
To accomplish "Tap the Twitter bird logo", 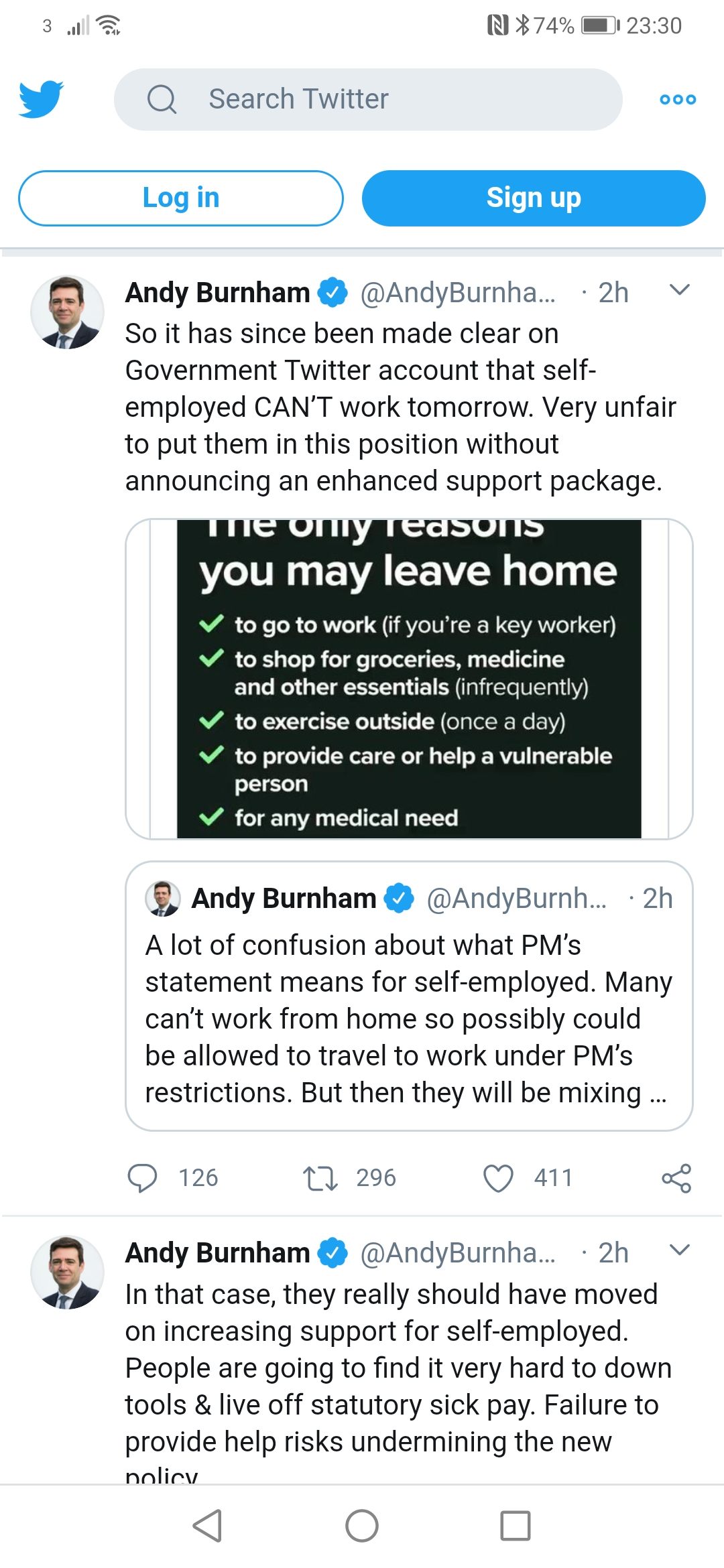I will [x=42, y=99].
